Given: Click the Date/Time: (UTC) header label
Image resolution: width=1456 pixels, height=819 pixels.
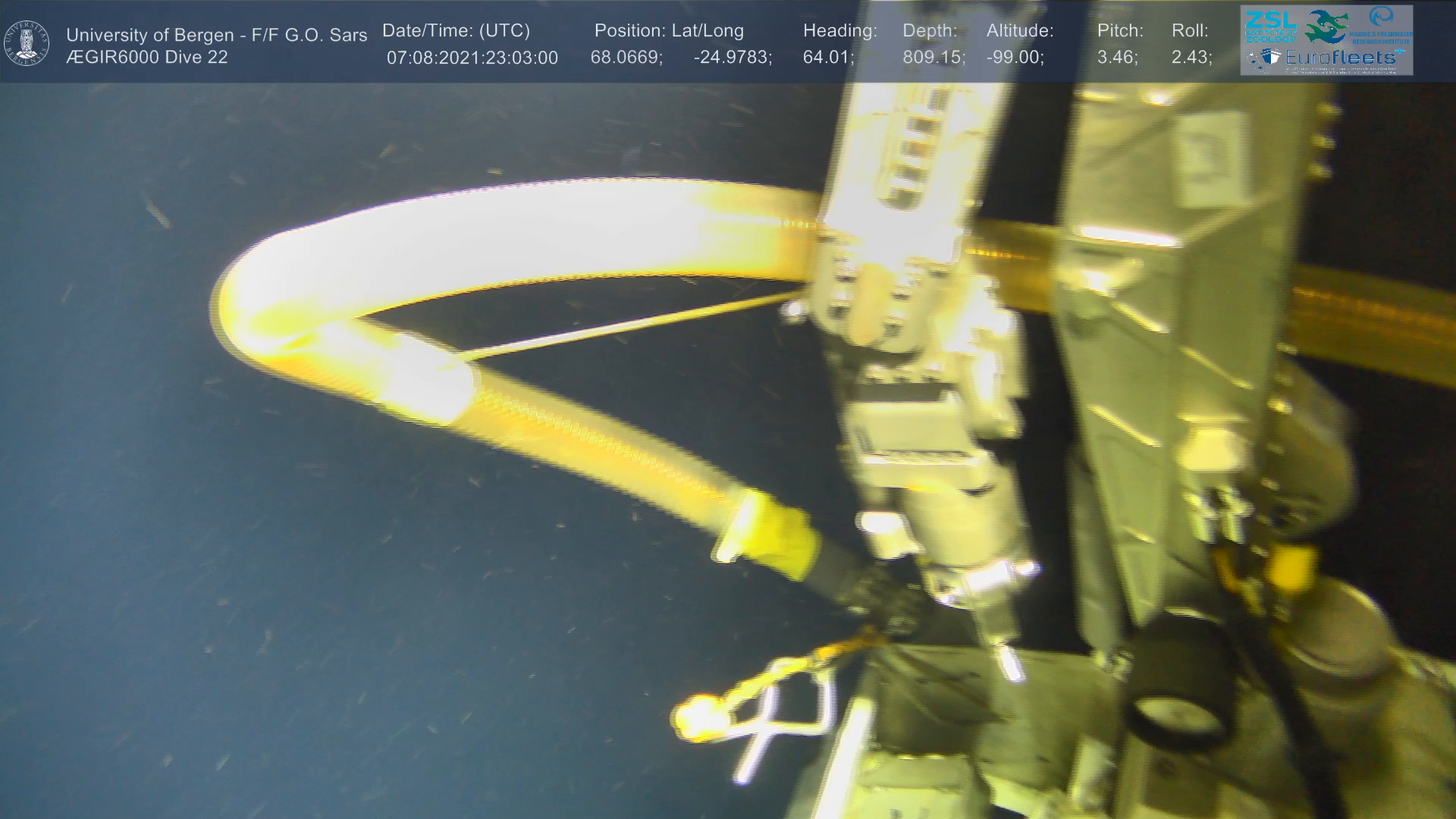Looking at the screenshot, I should (x=456, y=31).
